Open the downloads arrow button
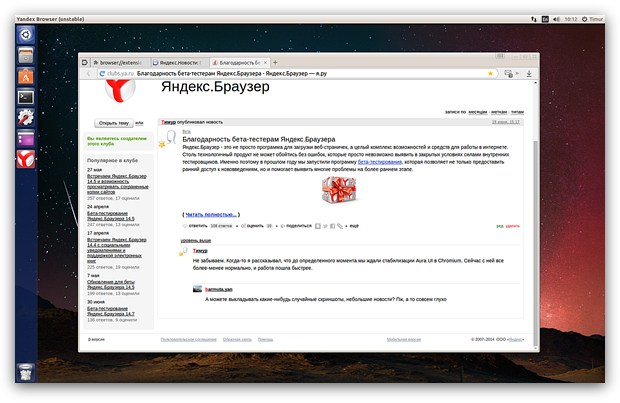The width and height of the screenshot is (620, 403). pos(529,74)
